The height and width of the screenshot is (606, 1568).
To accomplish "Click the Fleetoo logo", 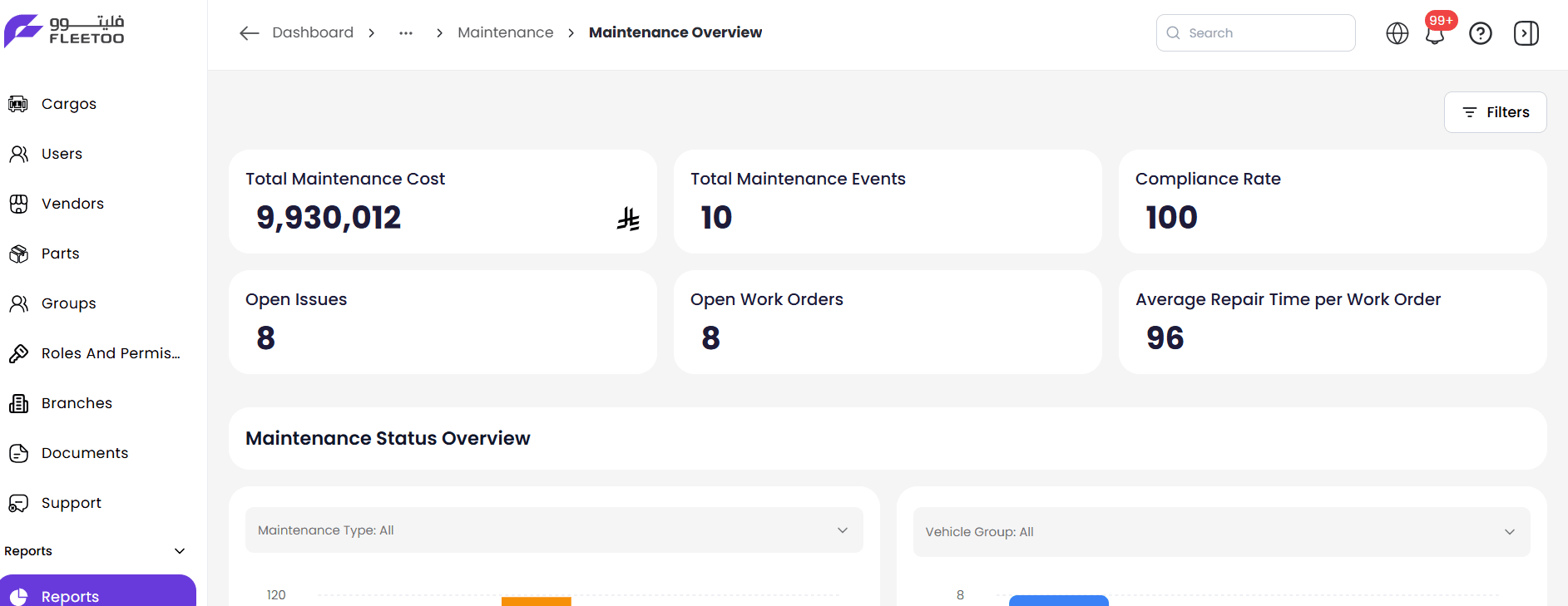I will 65,31.
